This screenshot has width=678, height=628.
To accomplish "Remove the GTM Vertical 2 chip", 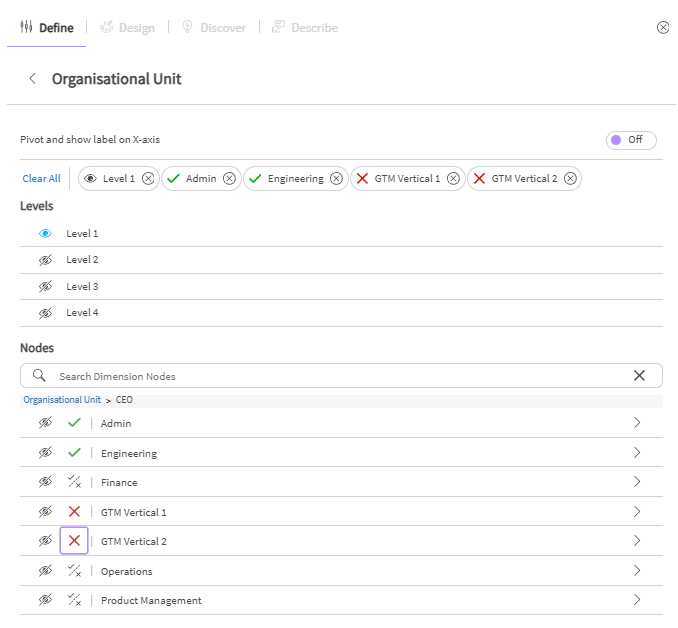I will [x=570, y=179].
